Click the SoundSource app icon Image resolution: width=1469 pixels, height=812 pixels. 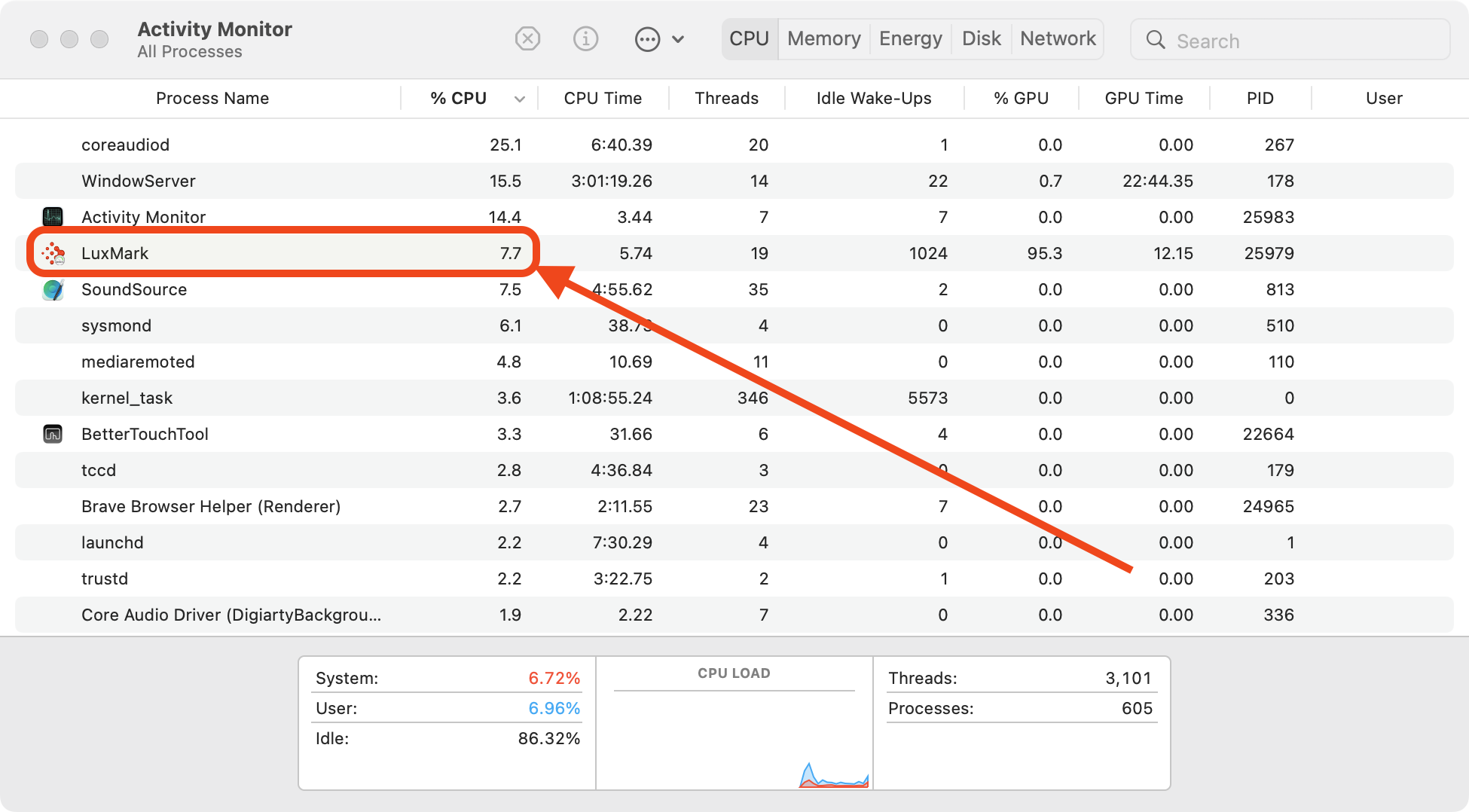click(x=53, y=289)
